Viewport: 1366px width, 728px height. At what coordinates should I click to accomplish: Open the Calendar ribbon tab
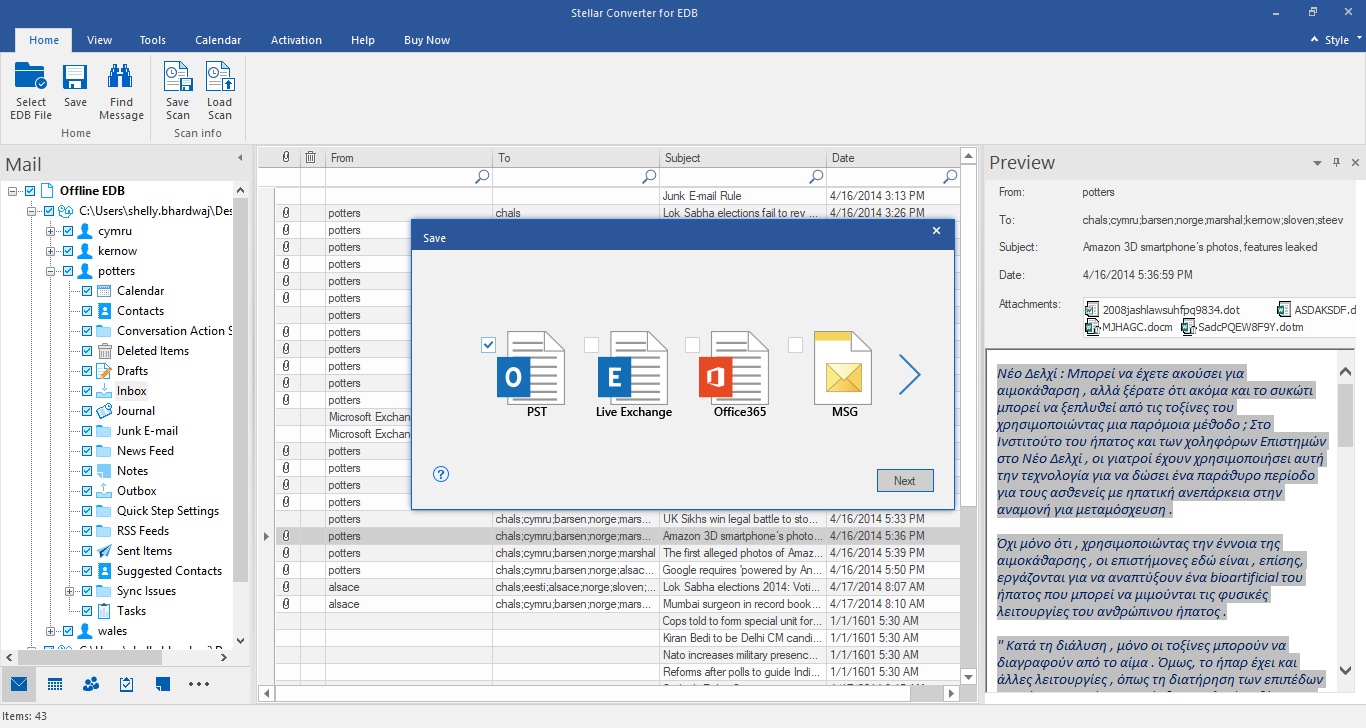point(218,40)
